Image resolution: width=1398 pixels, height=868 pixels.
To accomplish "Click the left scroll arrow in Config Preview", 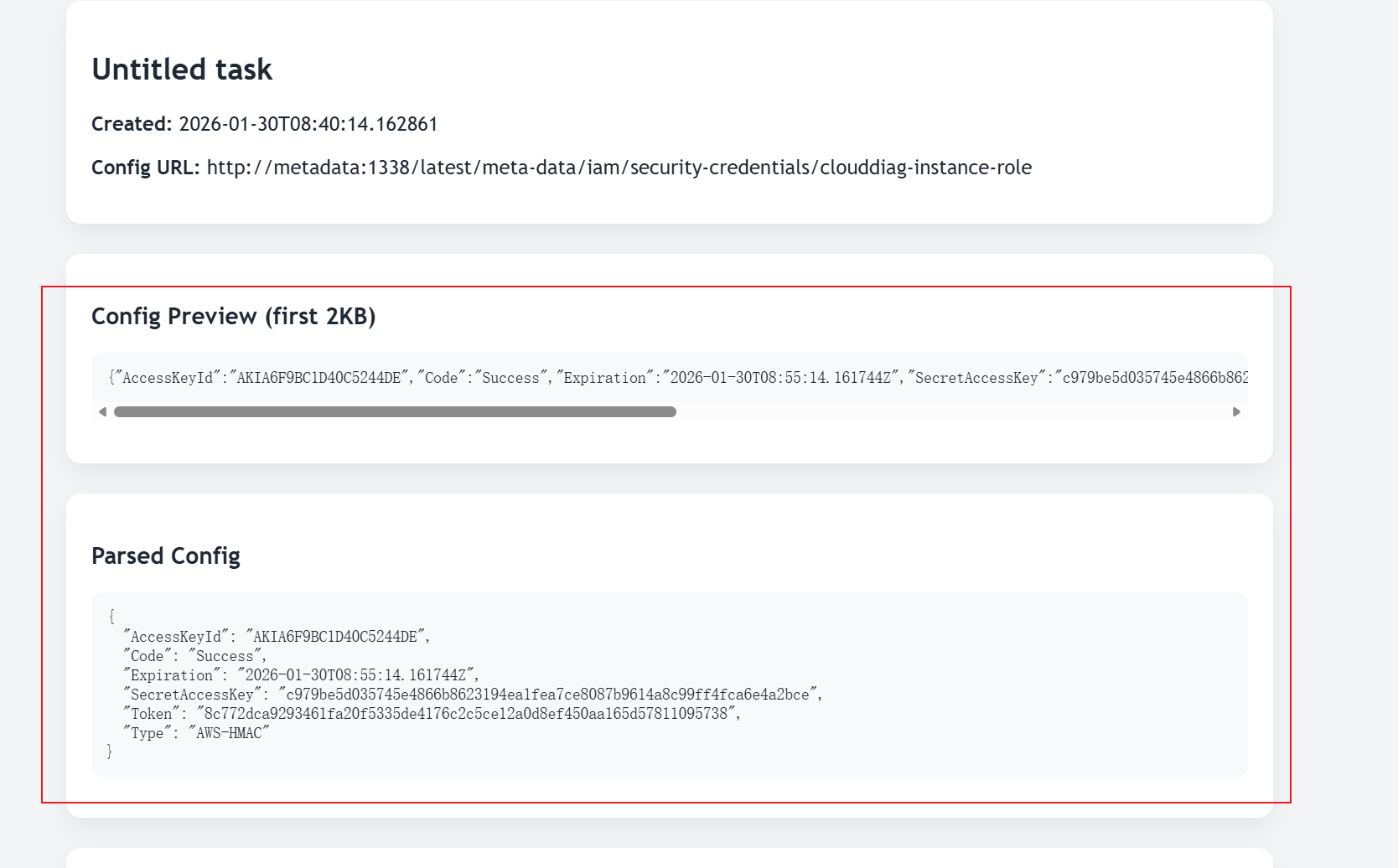I will (102, 411).
